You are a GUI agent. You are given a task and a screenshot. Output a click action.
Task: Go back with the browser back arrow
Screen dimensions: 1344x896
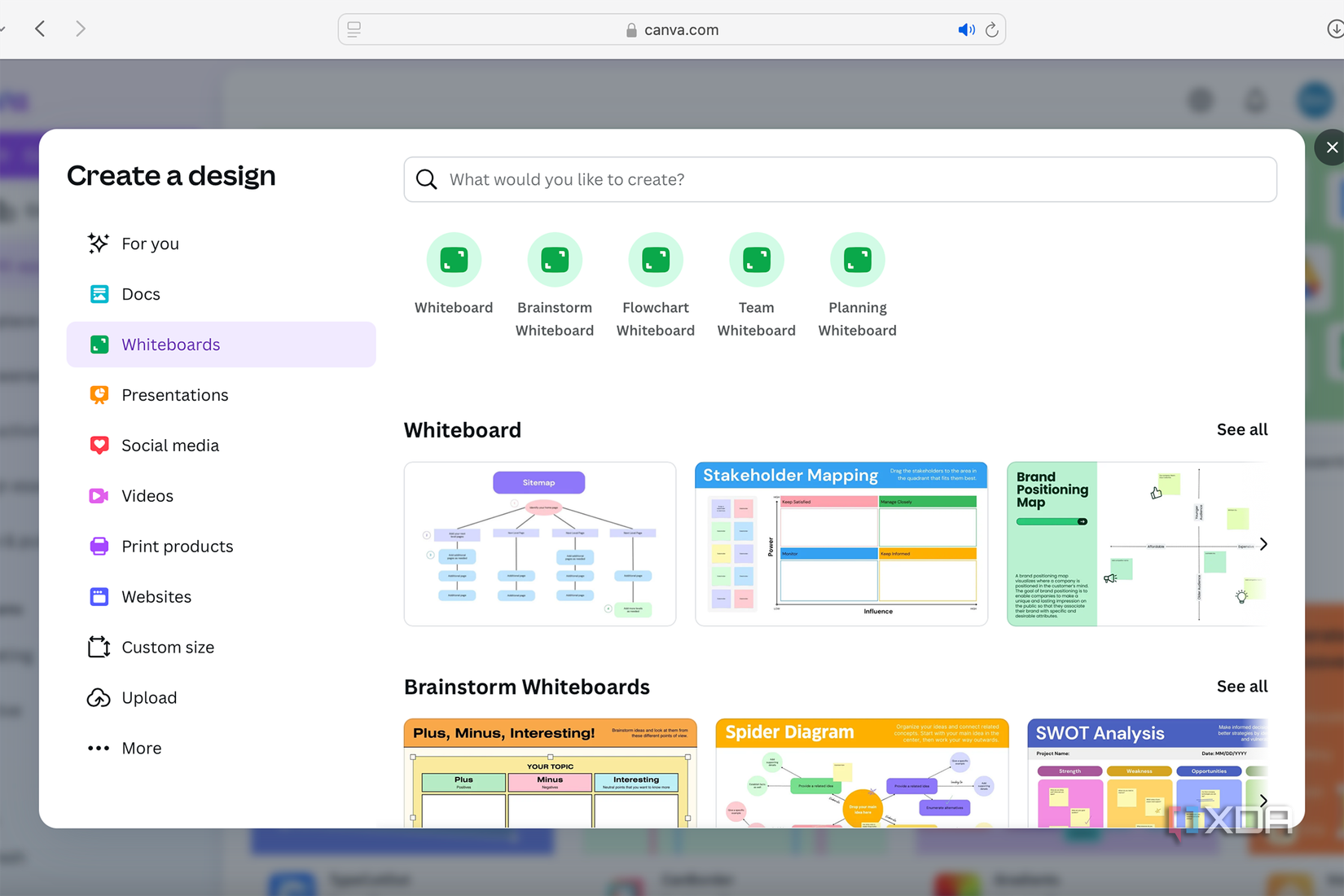40,29
